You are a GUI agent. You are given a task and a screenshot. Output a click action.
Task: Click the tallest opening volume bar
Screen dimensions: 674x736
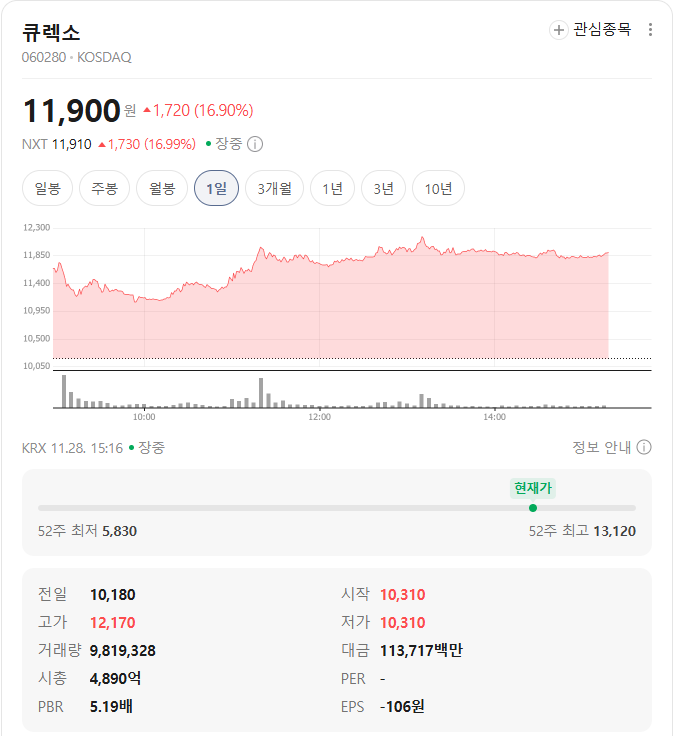64,391
